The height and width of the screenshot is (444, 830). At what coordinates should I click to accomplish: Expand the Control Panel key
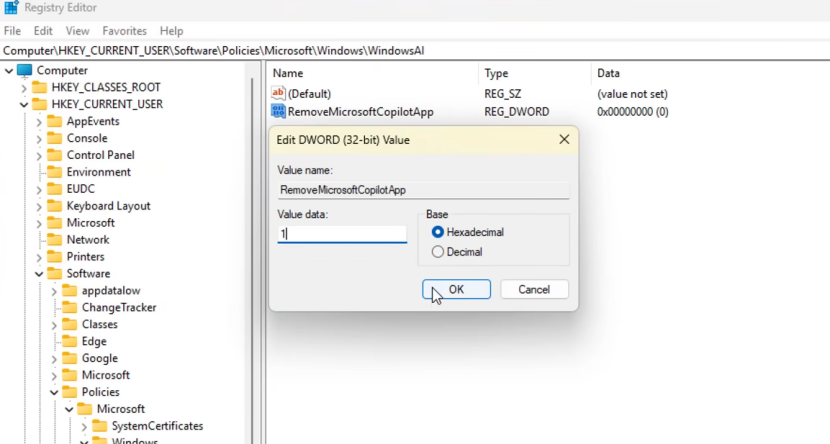pos(39,156)
